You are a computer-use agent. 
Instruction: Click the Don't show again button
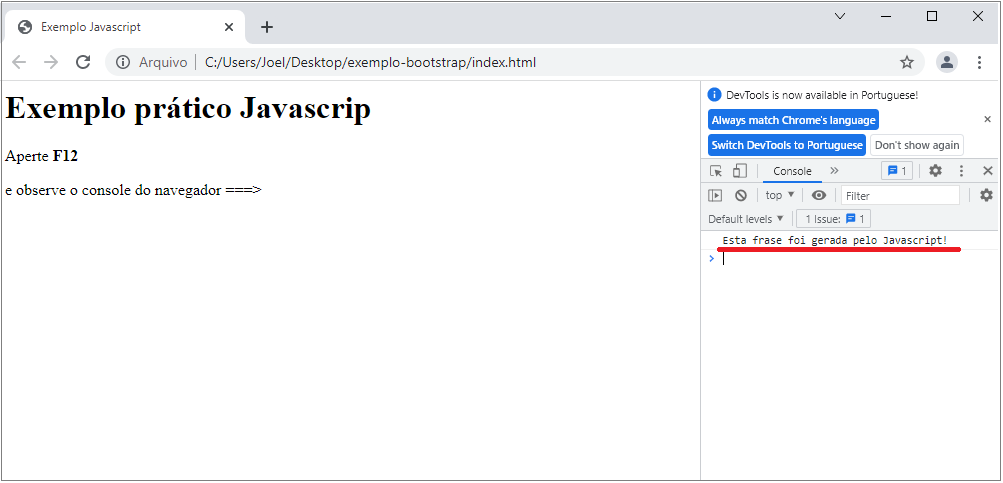[917, 145]
